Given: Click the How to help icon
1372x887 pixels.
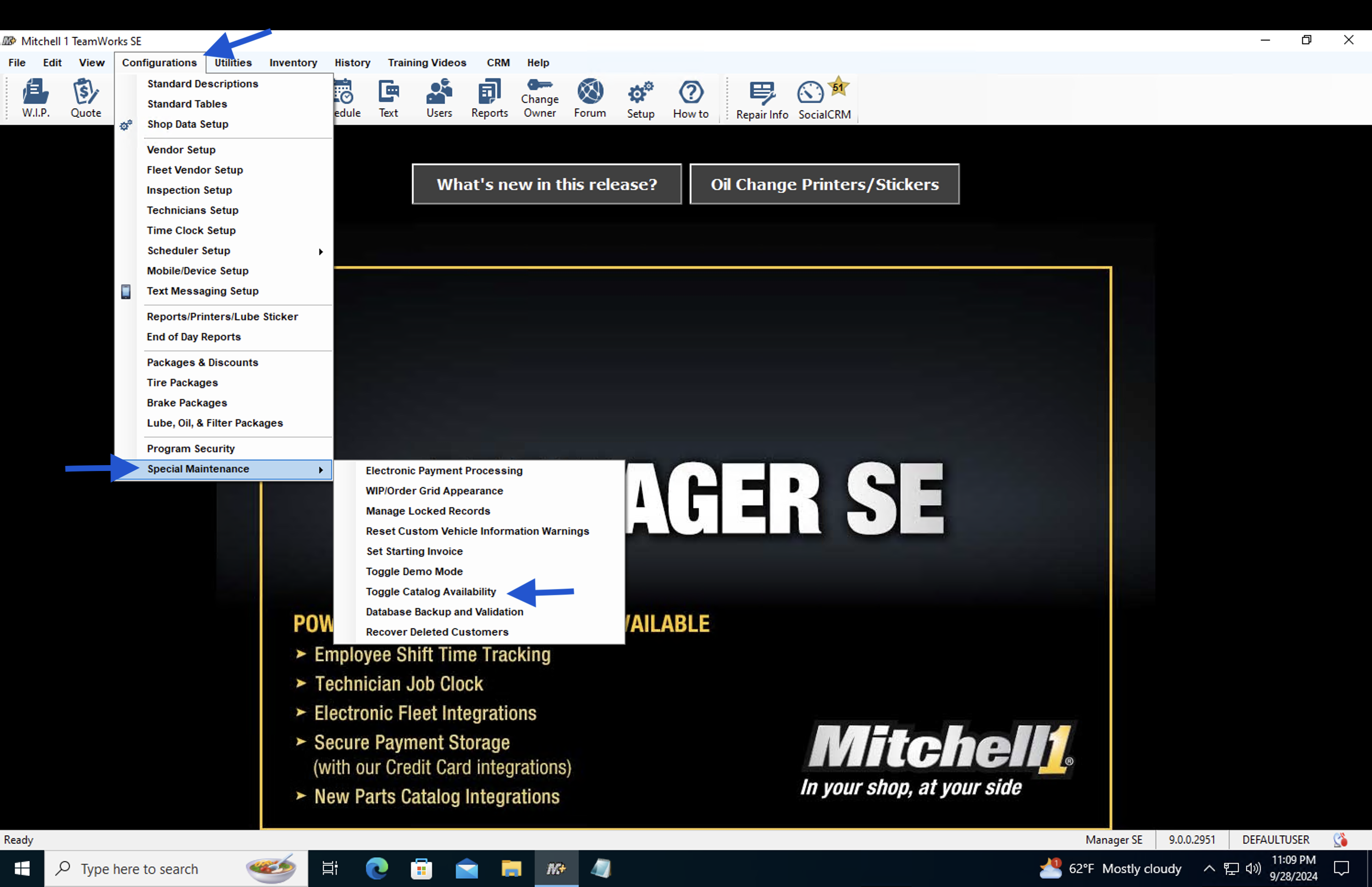Looking at the screenshot, I should coord(691,99).
